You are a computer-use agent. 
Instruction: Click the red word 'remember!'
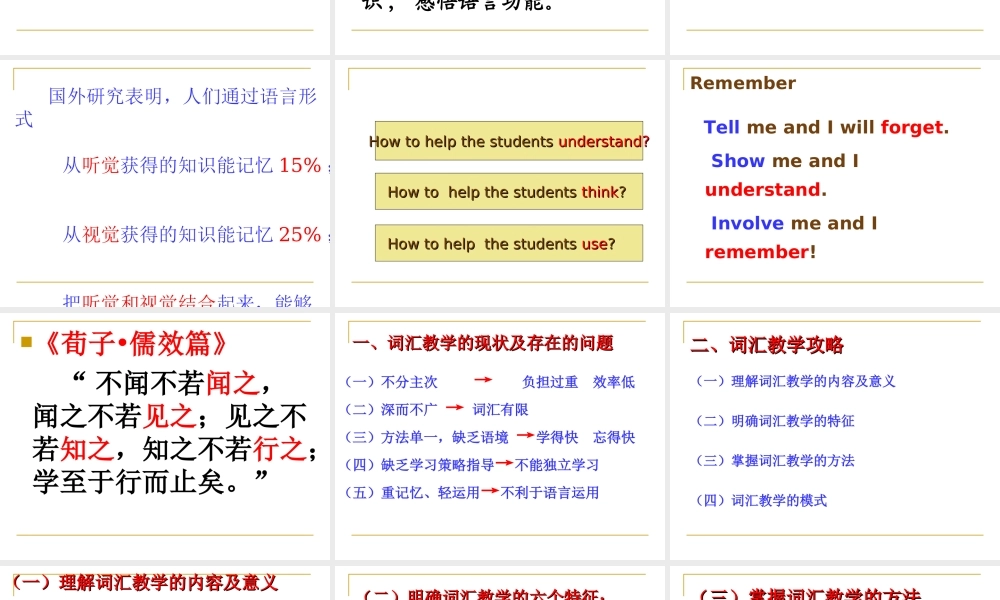click(760, 252)
